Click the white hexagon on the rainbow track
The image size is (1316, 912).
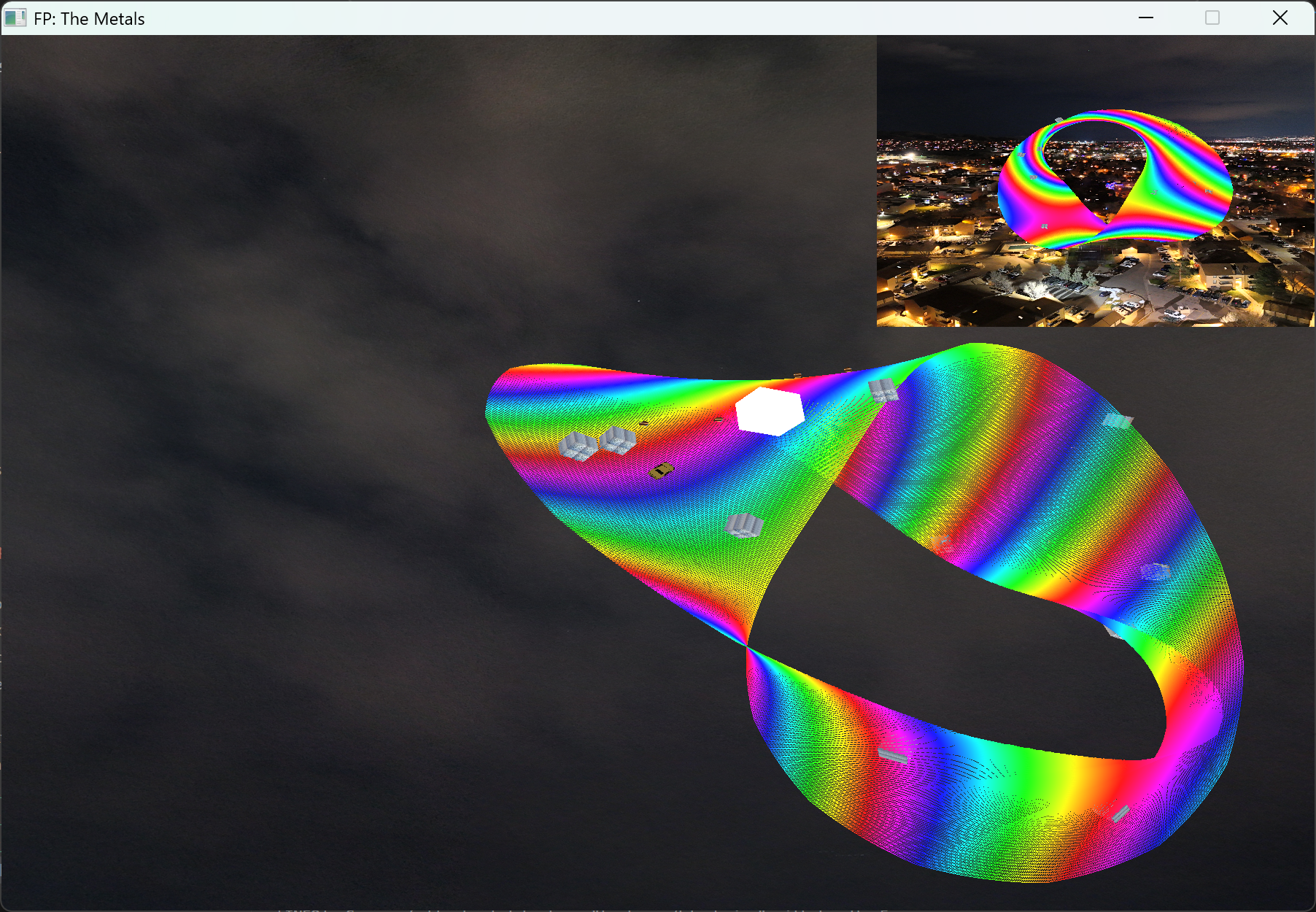pyautogui.click(x=770, y=411)
